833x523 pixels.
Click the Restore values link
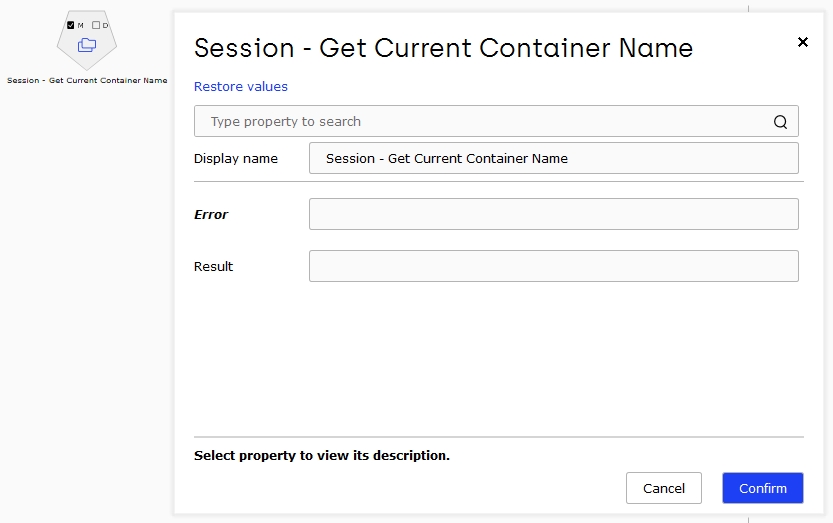coord(241,87)
